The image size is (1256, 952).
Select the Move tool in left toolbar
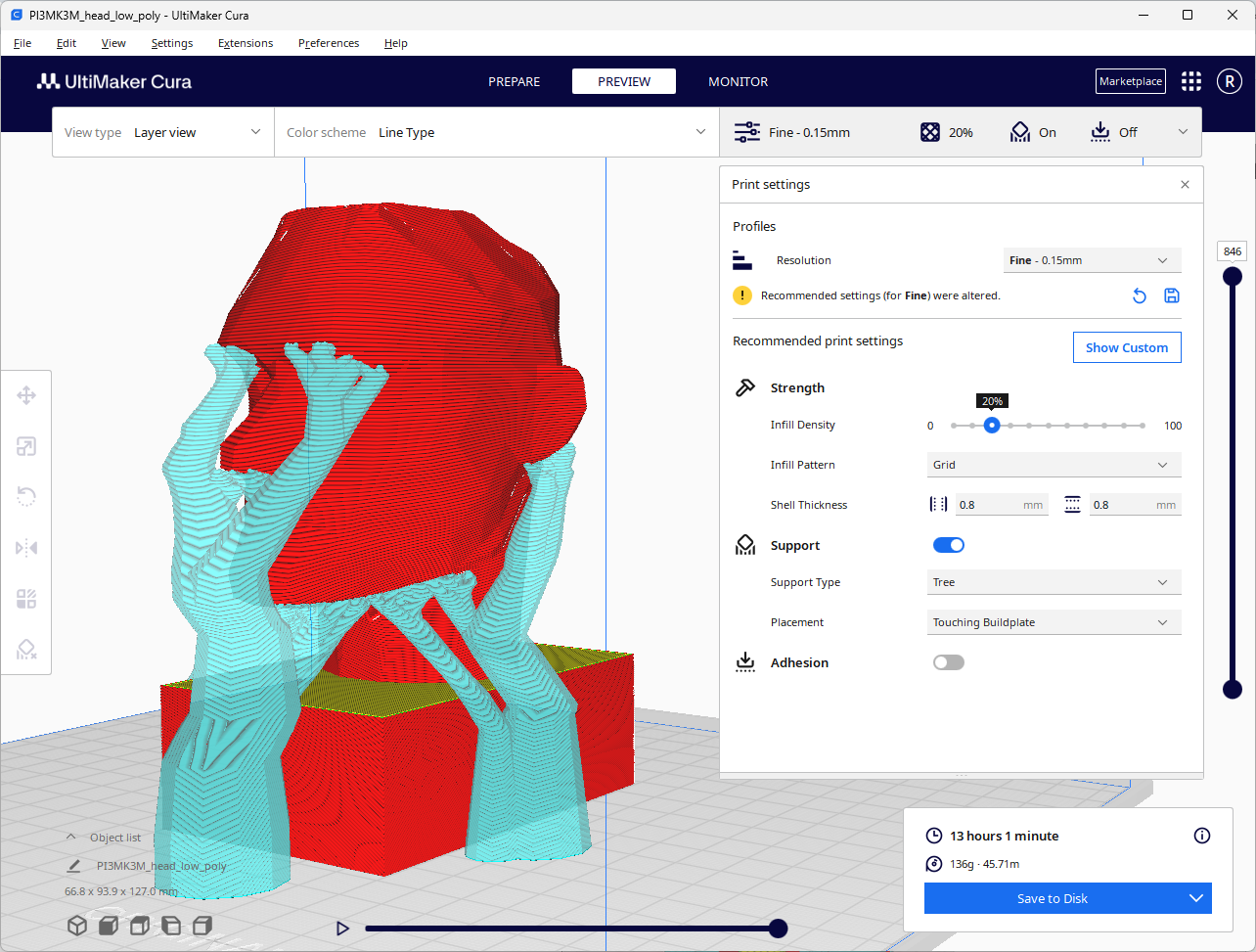pyautogui.click(x=26, y=395)
